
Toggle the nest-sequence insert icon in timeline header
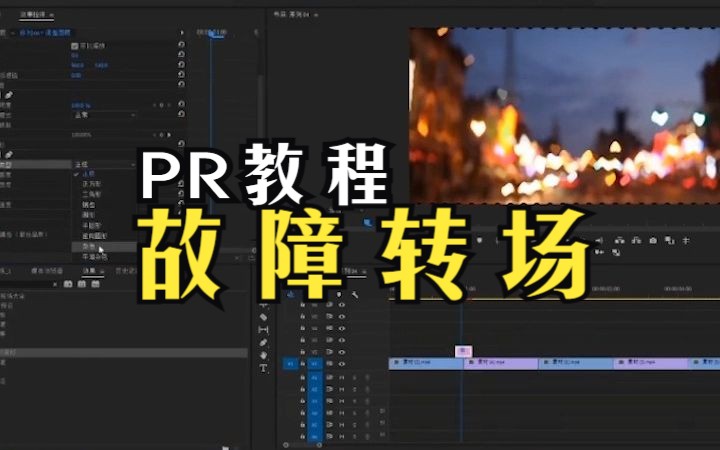tap(290, 294)
